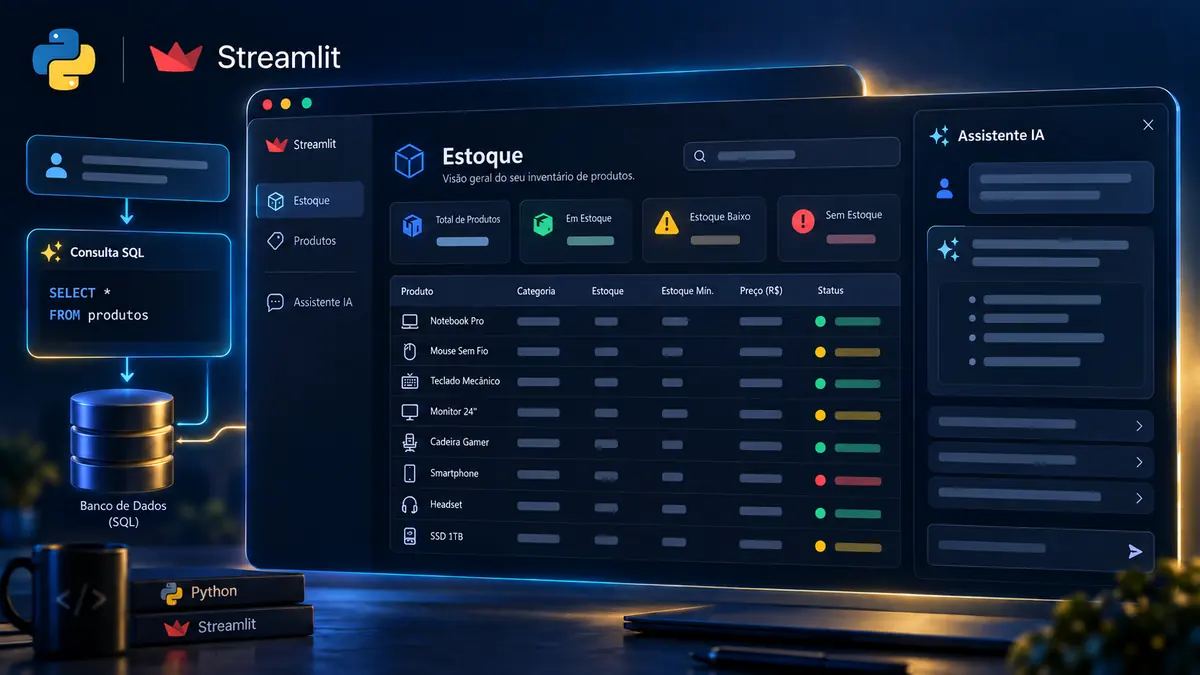Click the Python logo at the top left
This screenshot has height=675, width=1200.
[63, 58]
